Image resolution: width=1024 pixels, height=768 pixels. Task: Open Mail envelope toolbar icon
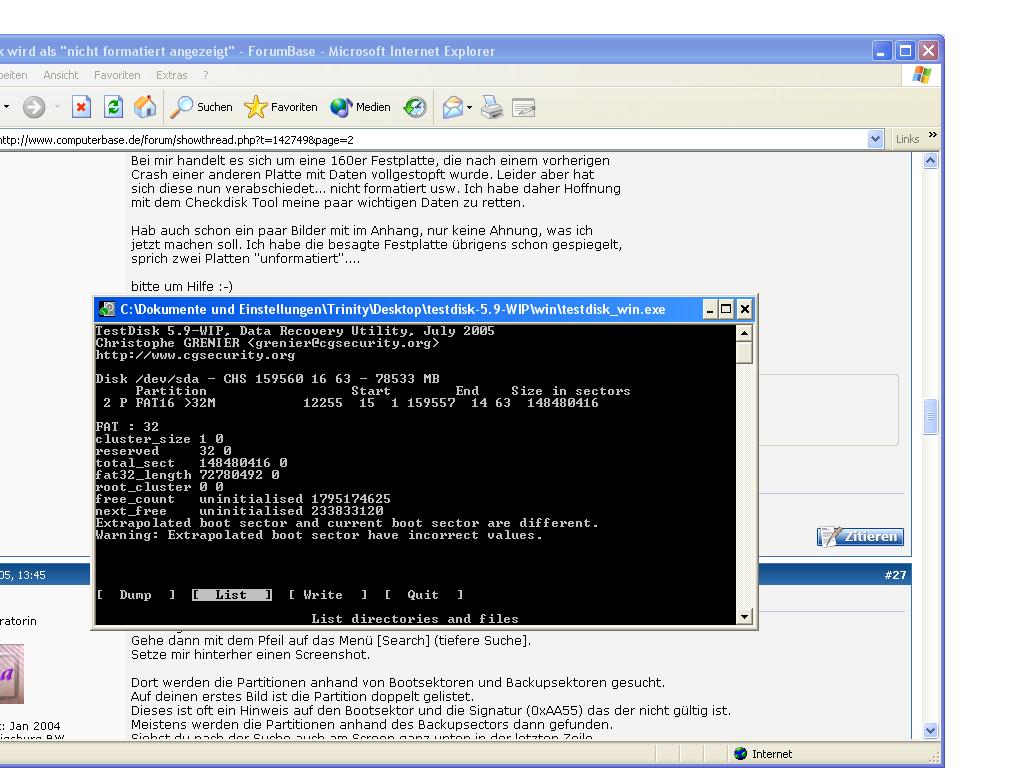(x=453, y=107)
